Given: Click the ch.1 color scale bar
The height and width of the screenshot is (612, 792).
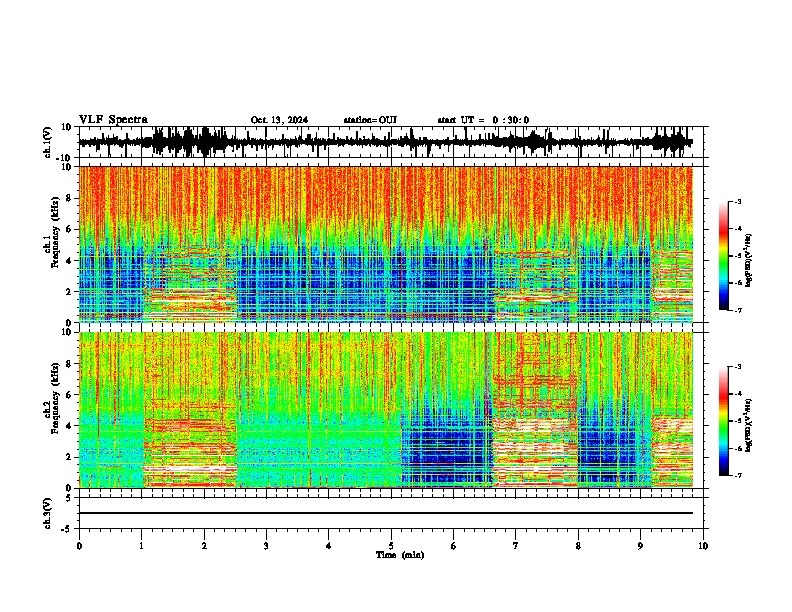Looking at the screenshot, I should tap(724, 256).
